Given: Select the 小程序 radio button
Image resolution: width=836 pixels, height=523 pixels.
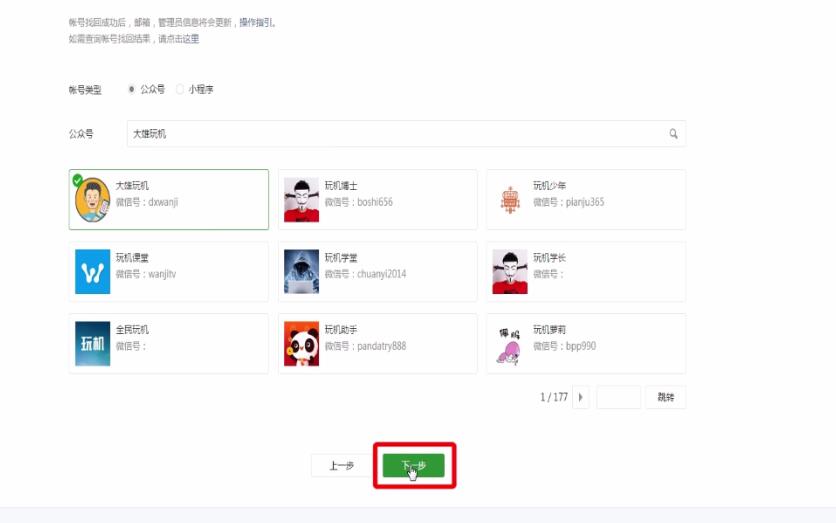Looking at the screenshot, I should pos(180,89).
